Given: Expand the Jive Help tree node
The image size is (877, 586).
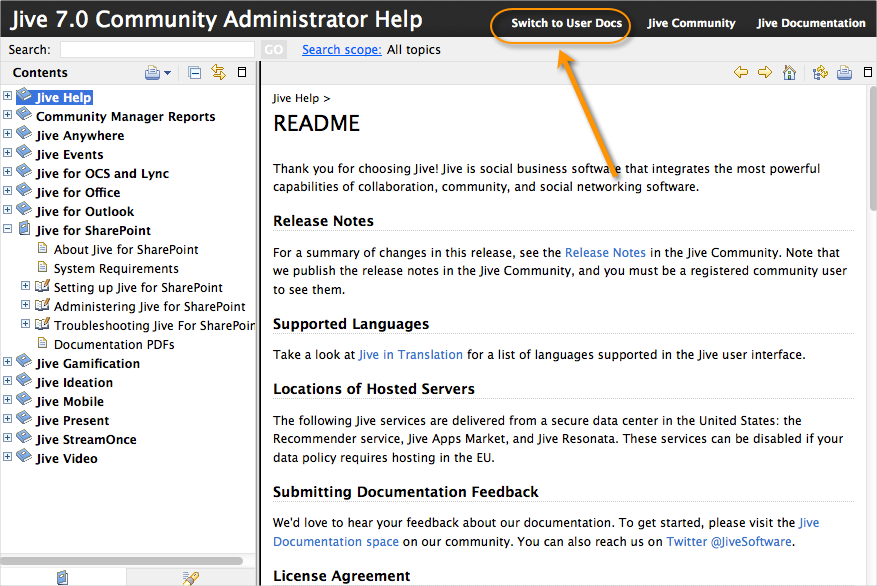Looking at the screenshot, I should 7,96.
